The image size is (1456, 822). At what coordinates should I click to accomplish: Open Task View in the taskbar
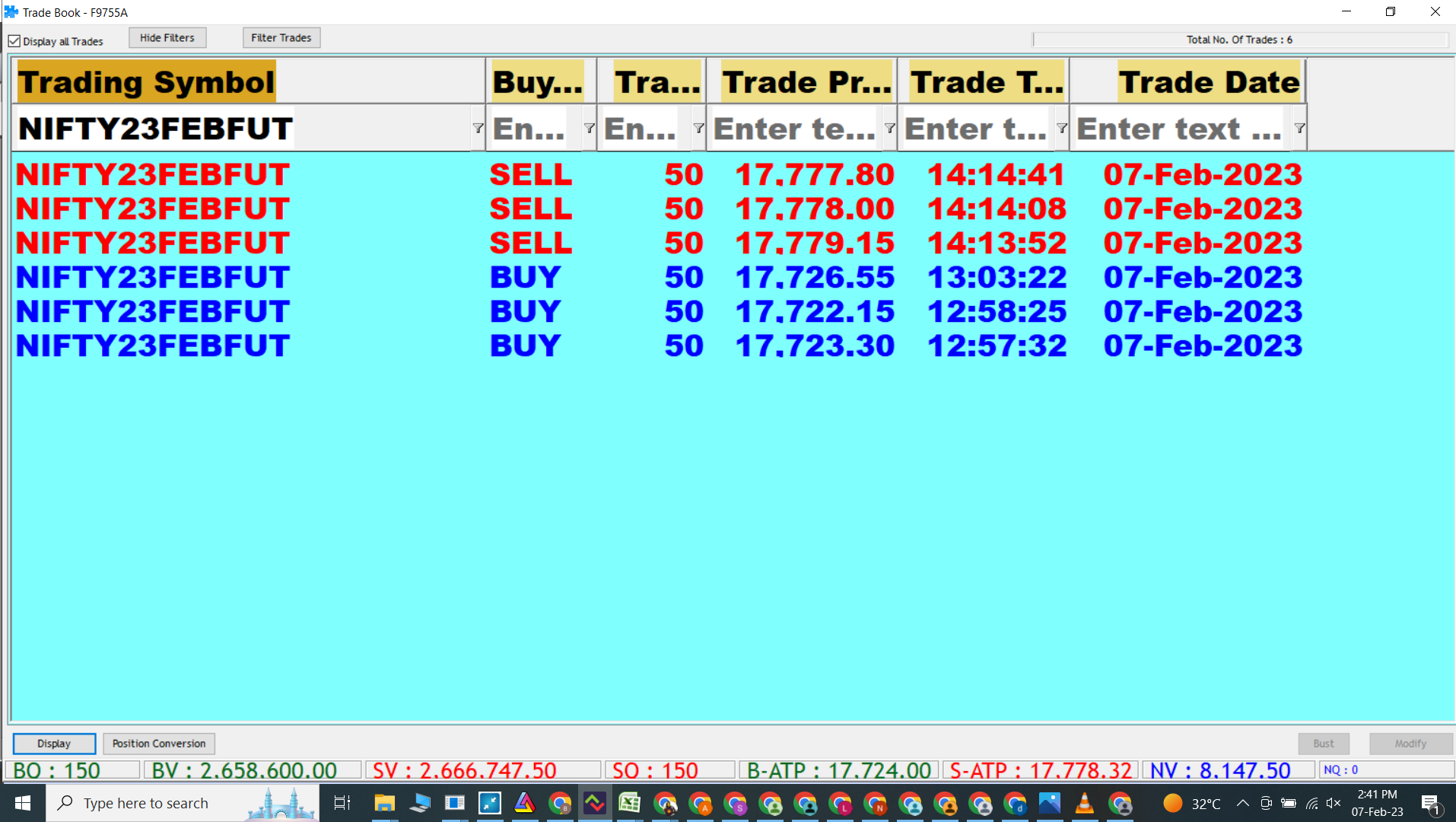342,803
